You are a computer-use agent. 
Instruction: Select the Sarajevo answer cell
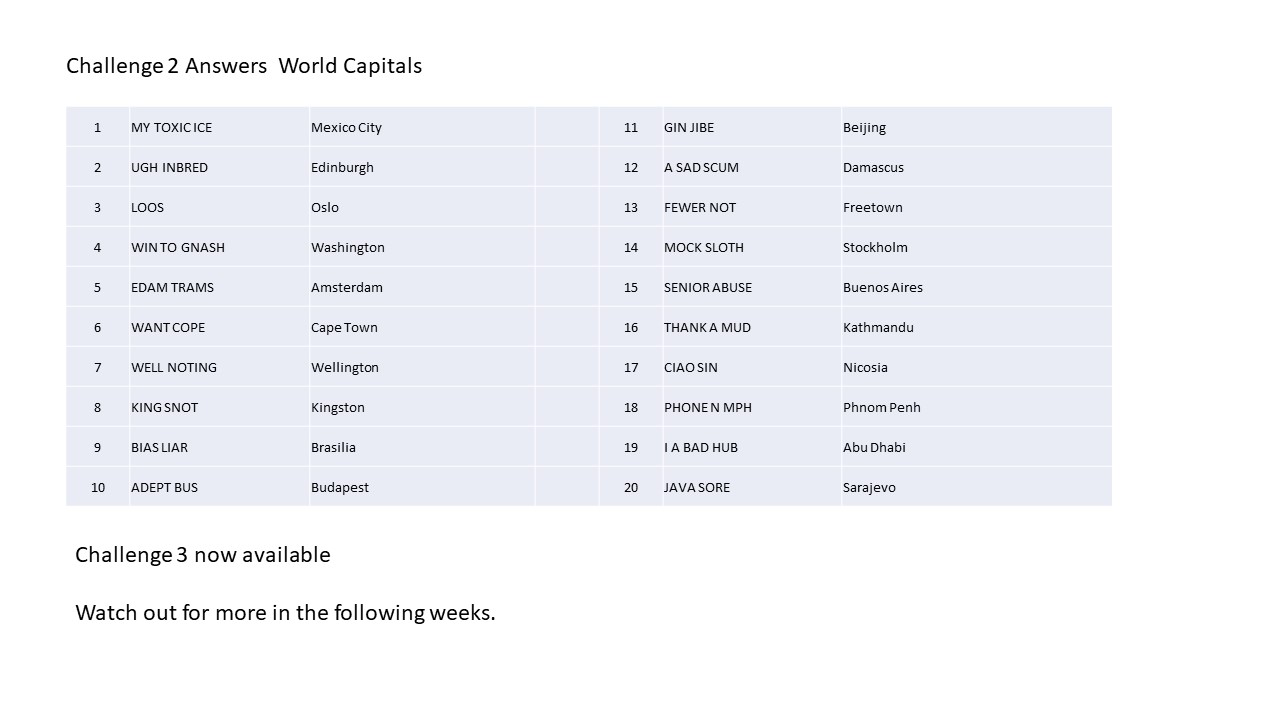[977, 487]
